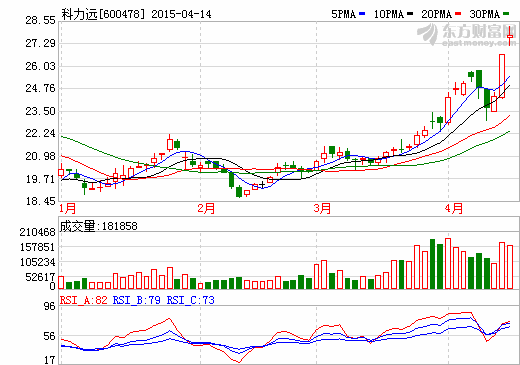Click the price label 20.98
The width and height of the screenshot is (520, 365).
coord(40,156)
